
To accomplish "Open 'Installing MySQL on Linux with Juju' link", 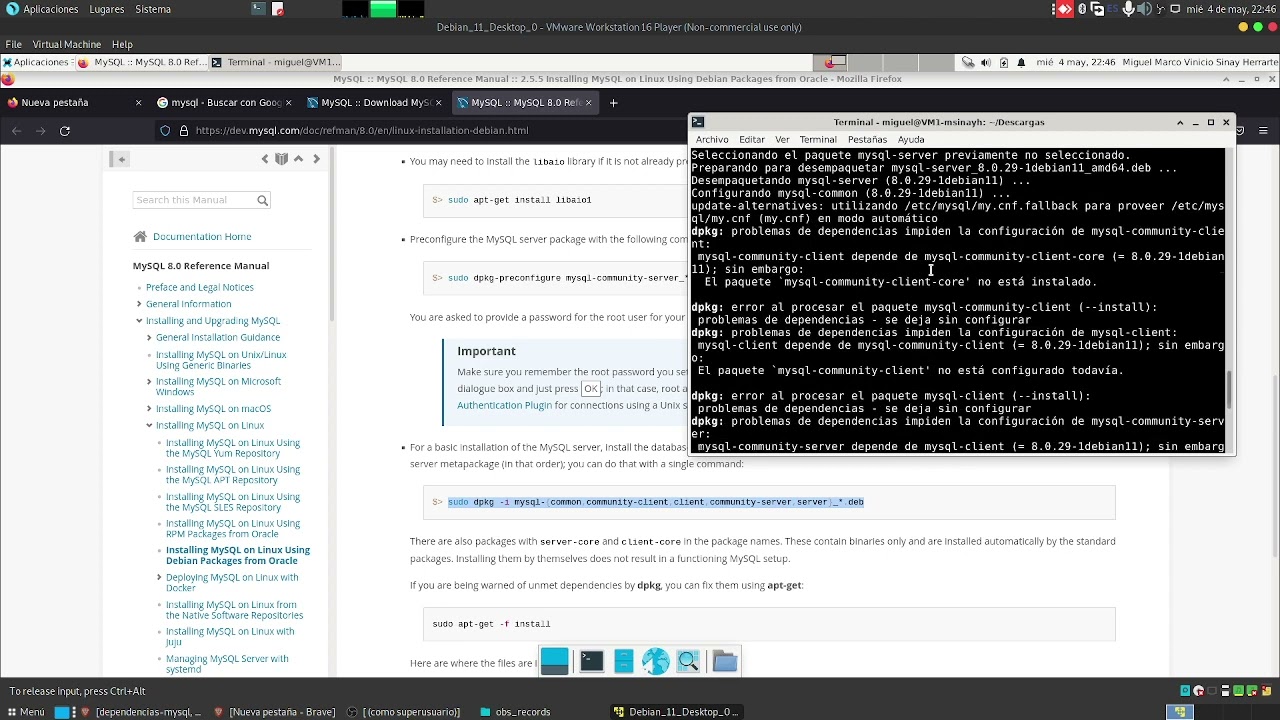I will 230,636.
